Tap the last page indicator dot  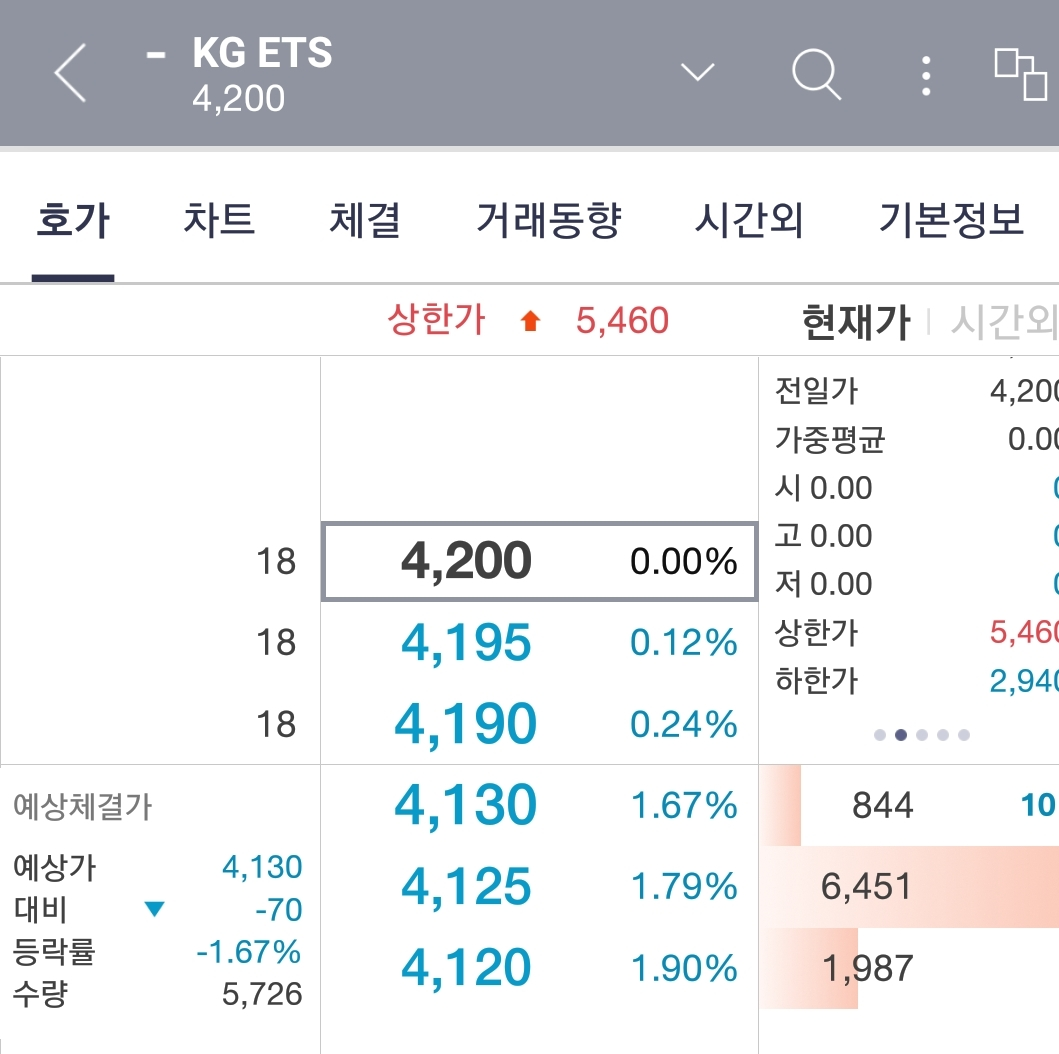point(964,735)
